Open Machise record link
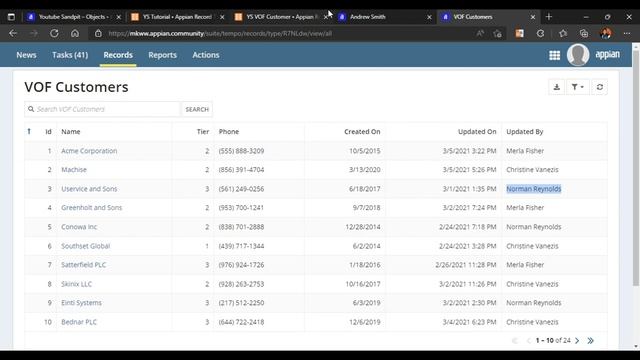The image size is (640, 360). pos(74,169)
